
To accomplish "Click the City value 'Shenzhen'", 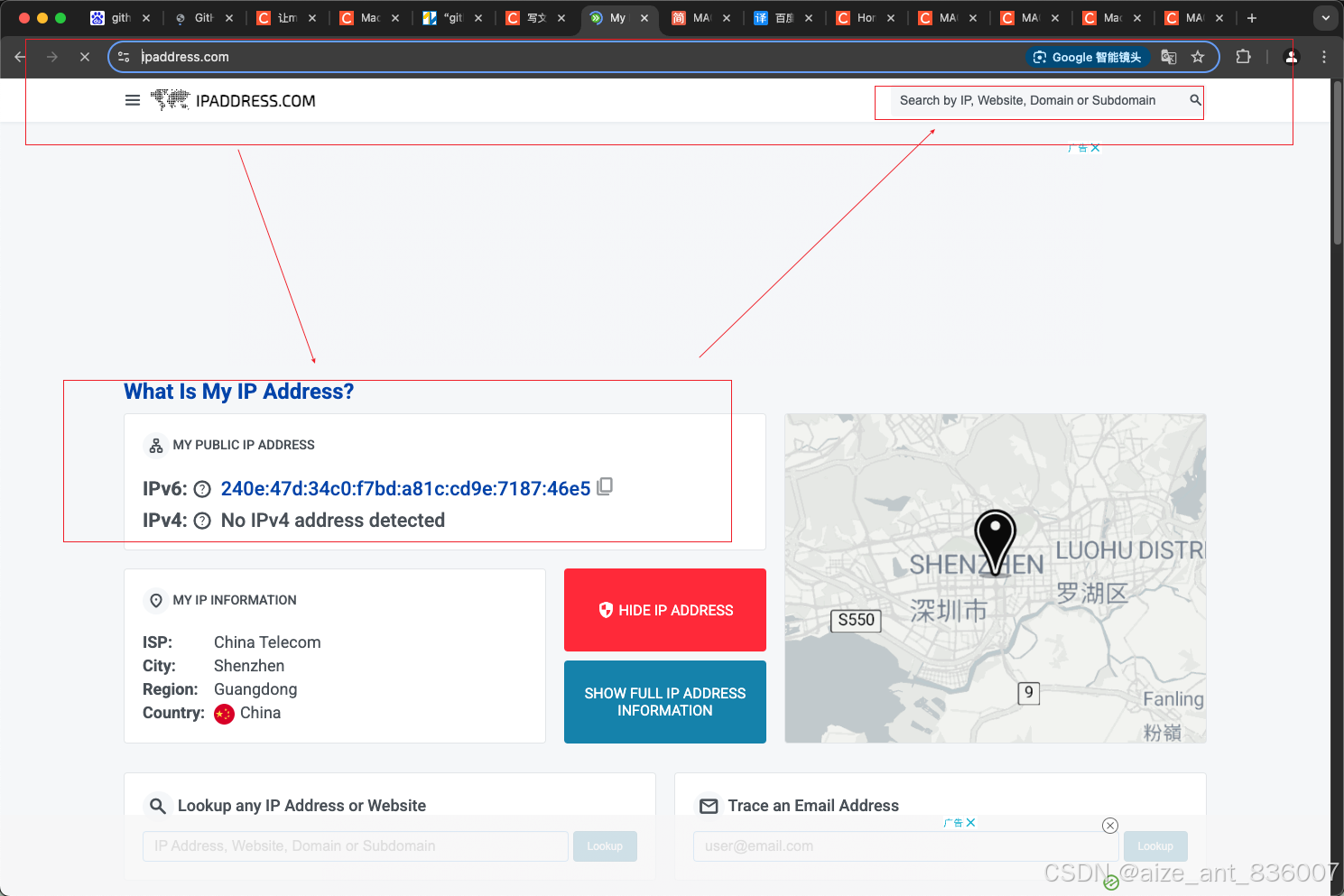I will 249,666.
